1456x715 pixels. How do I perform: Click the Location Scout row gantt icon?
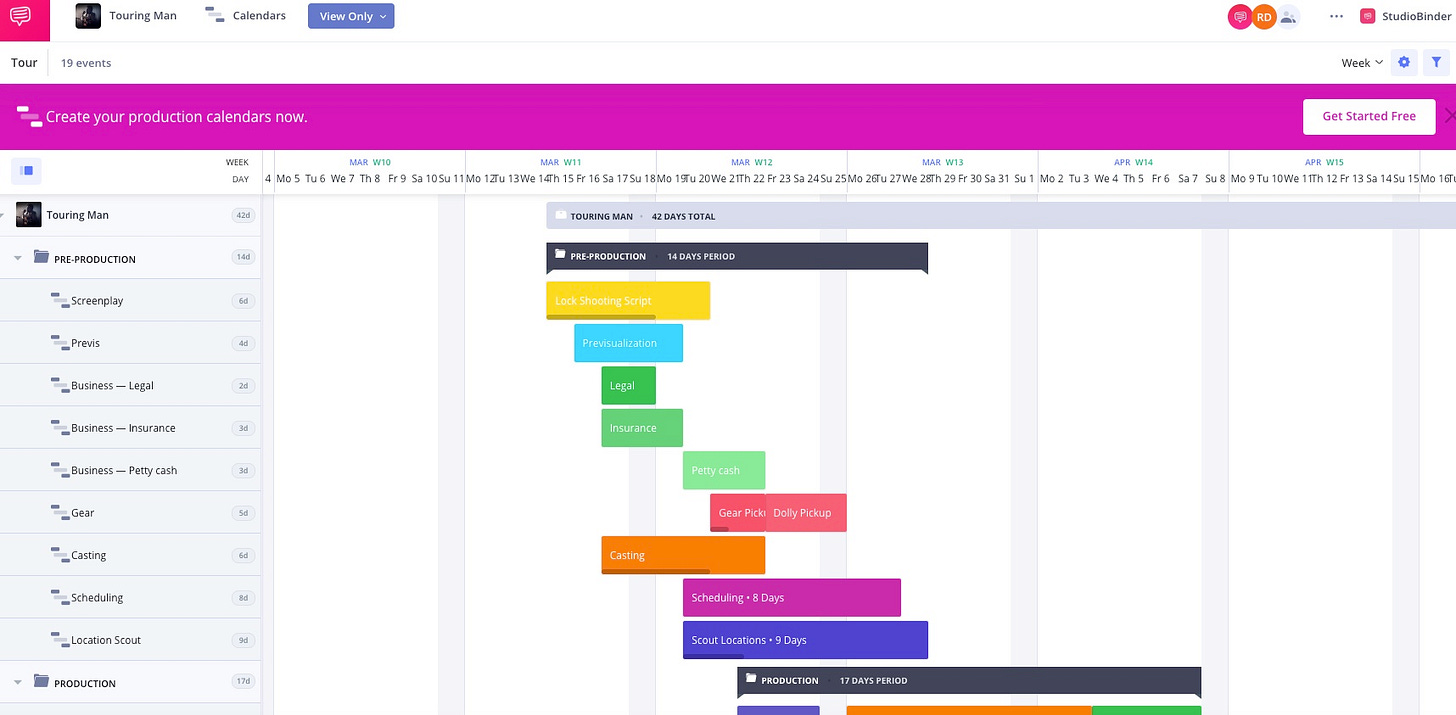(x=59, y=639)
